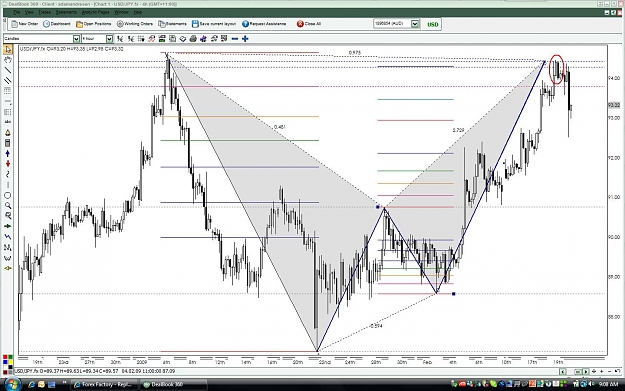Select the arrow pointer tool
Image resolution: width=625 pixels, height=391 pixels.
click(8, 49)
